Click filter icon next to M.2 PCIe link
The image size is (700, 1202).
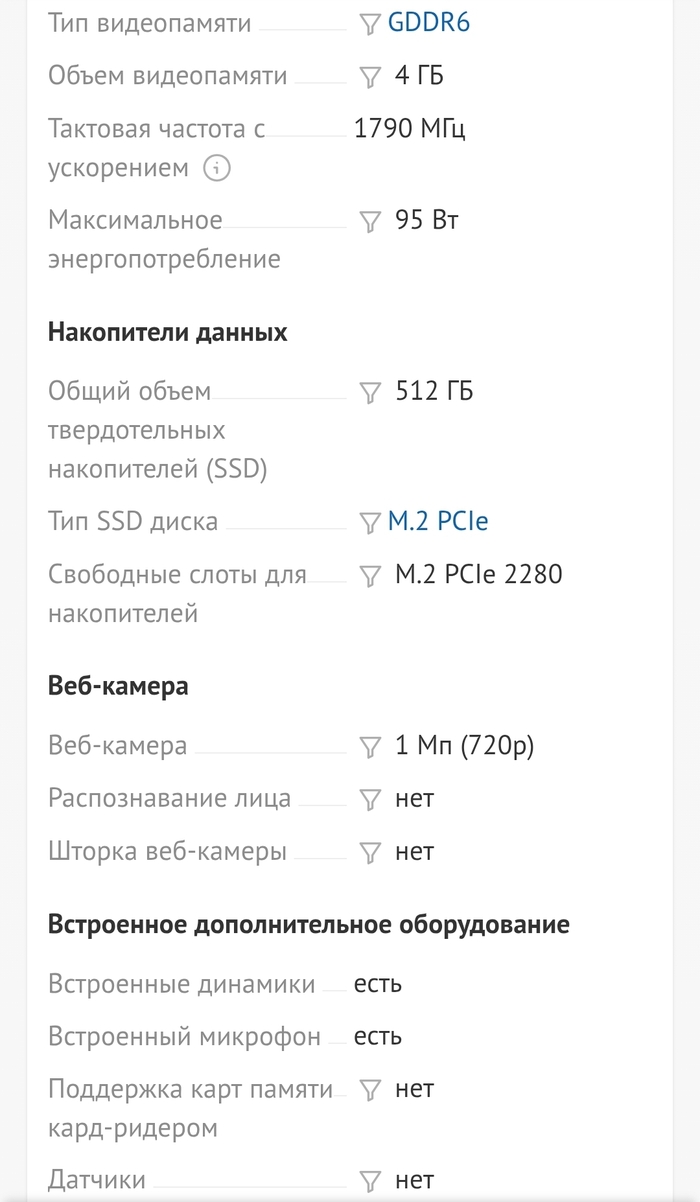tap(370, 522)
